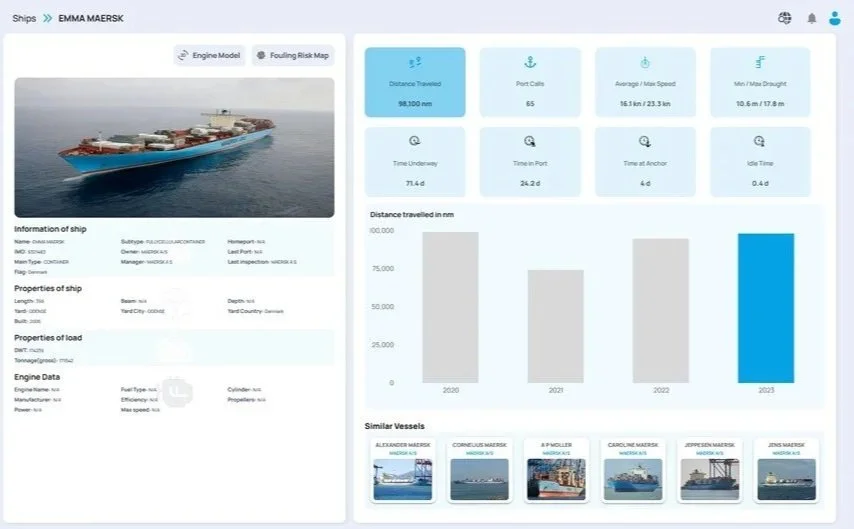
Task: Select the Average / Max Speed card
Action: click(x=645, y=82)
